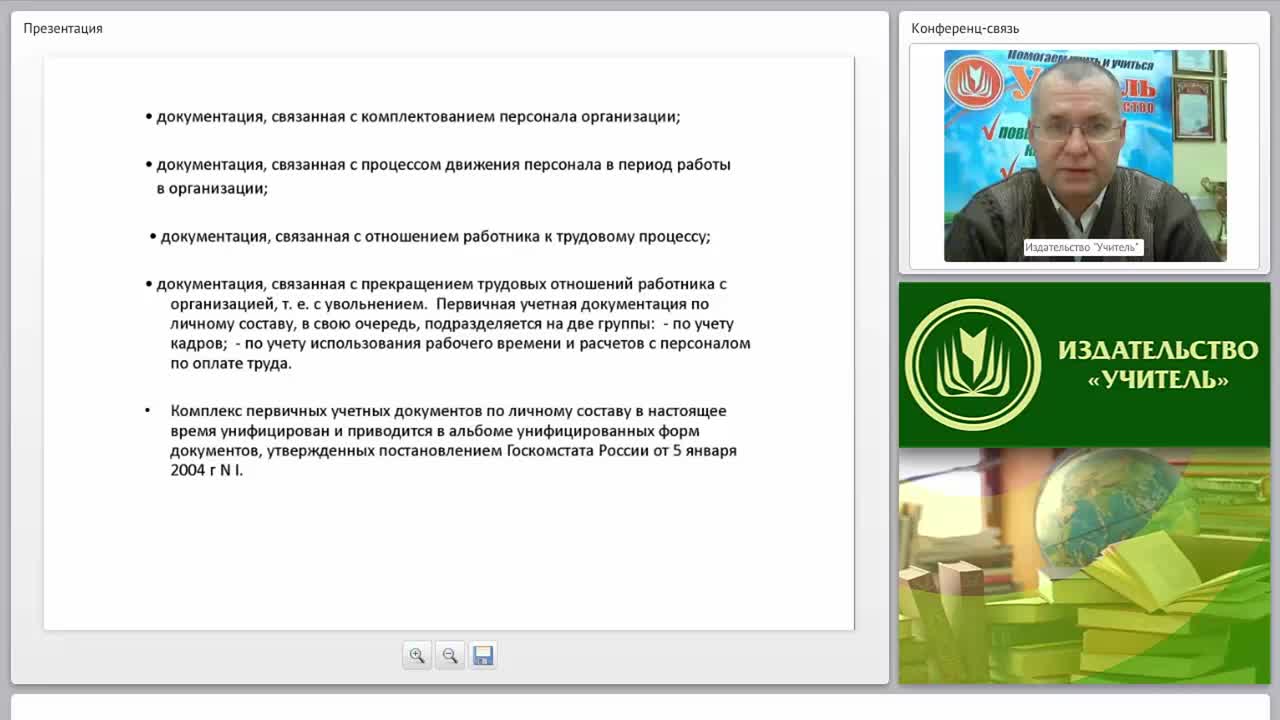1280x720 pixels.
Task: Click the presenter's webcam video
Action: pos(1085,156)
